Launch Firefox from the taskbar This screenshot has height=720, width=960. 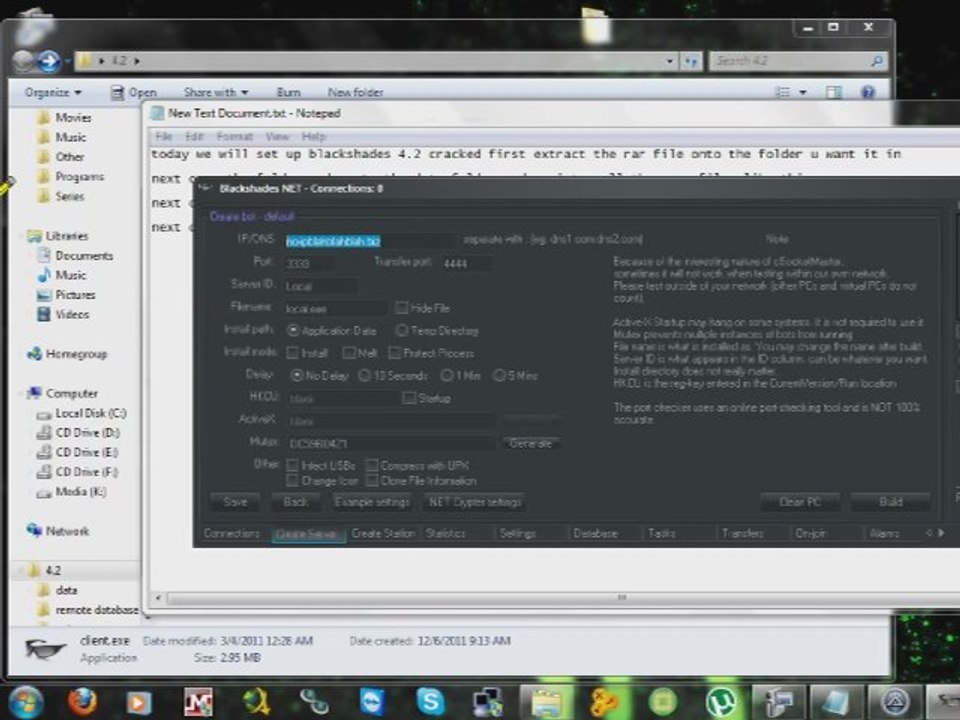(x=82, y=702)
